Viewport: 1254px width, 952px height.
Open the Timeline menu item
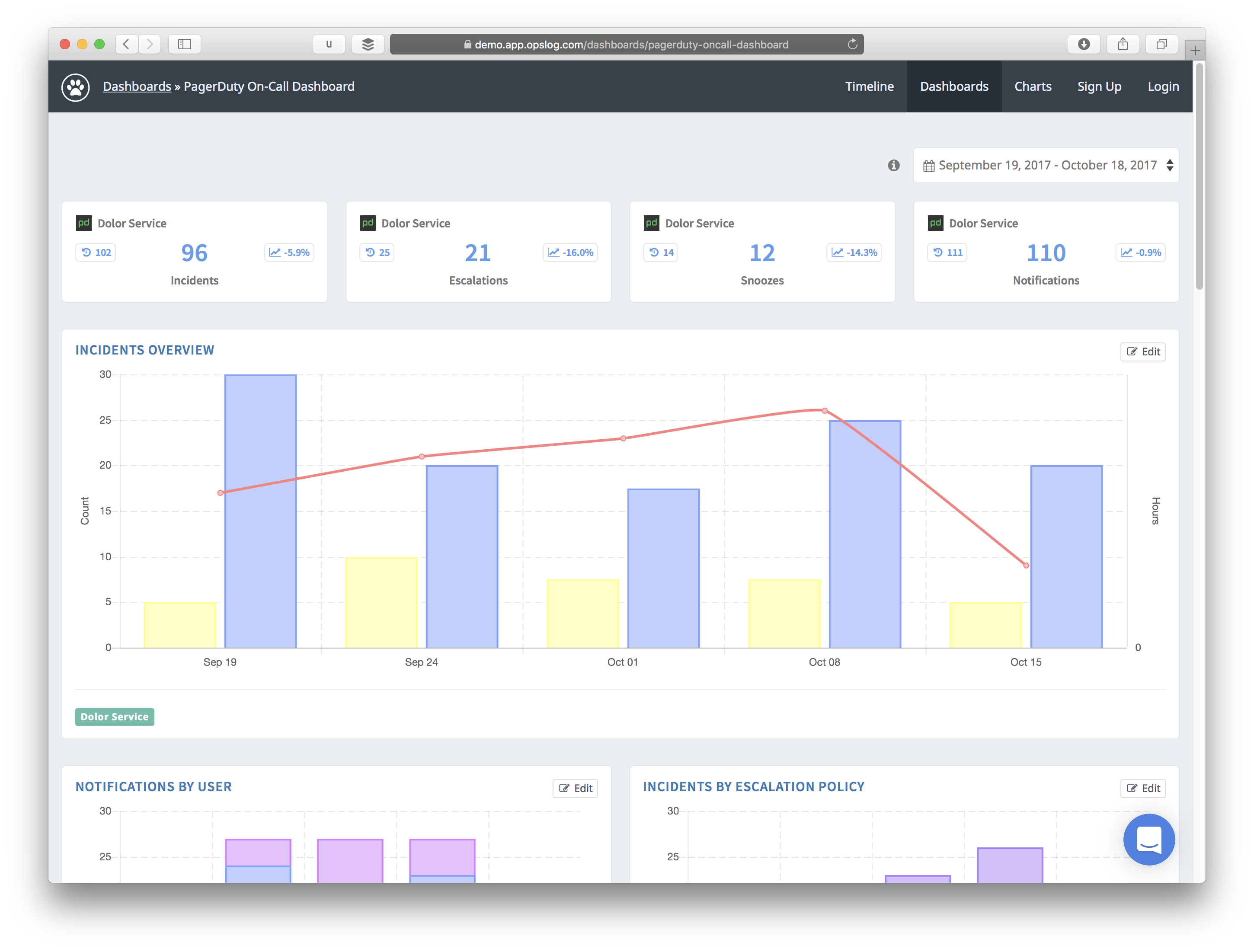click(869, 87)
